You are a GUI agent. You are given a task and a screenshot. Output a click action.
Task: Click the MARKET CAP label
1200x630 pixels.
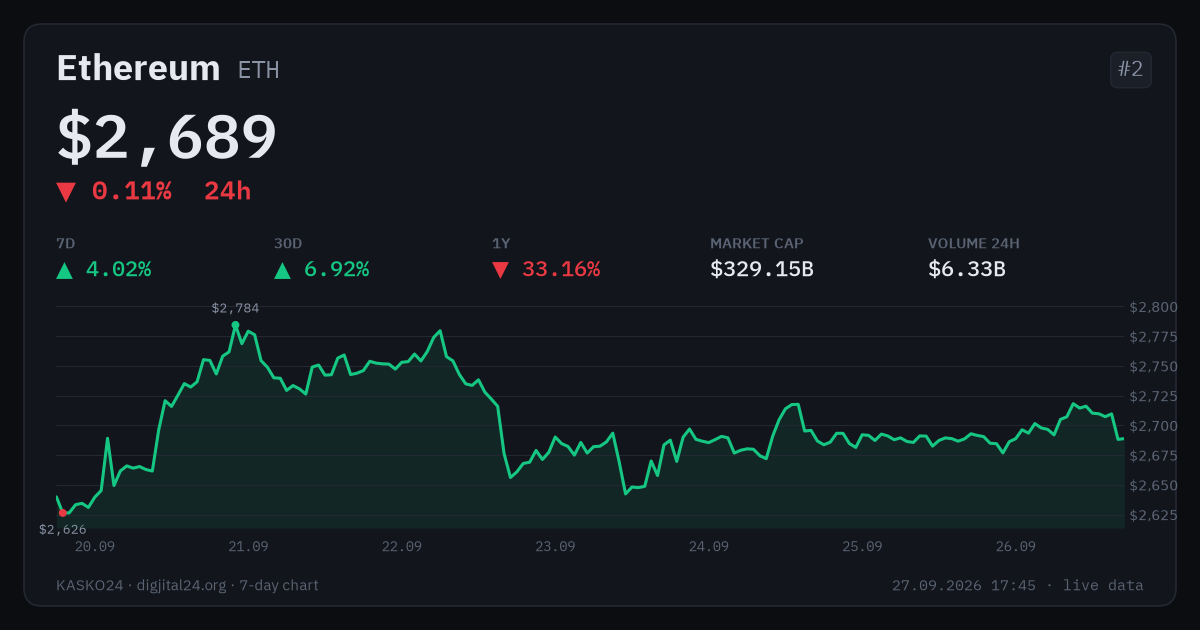(x=757, y=243)
